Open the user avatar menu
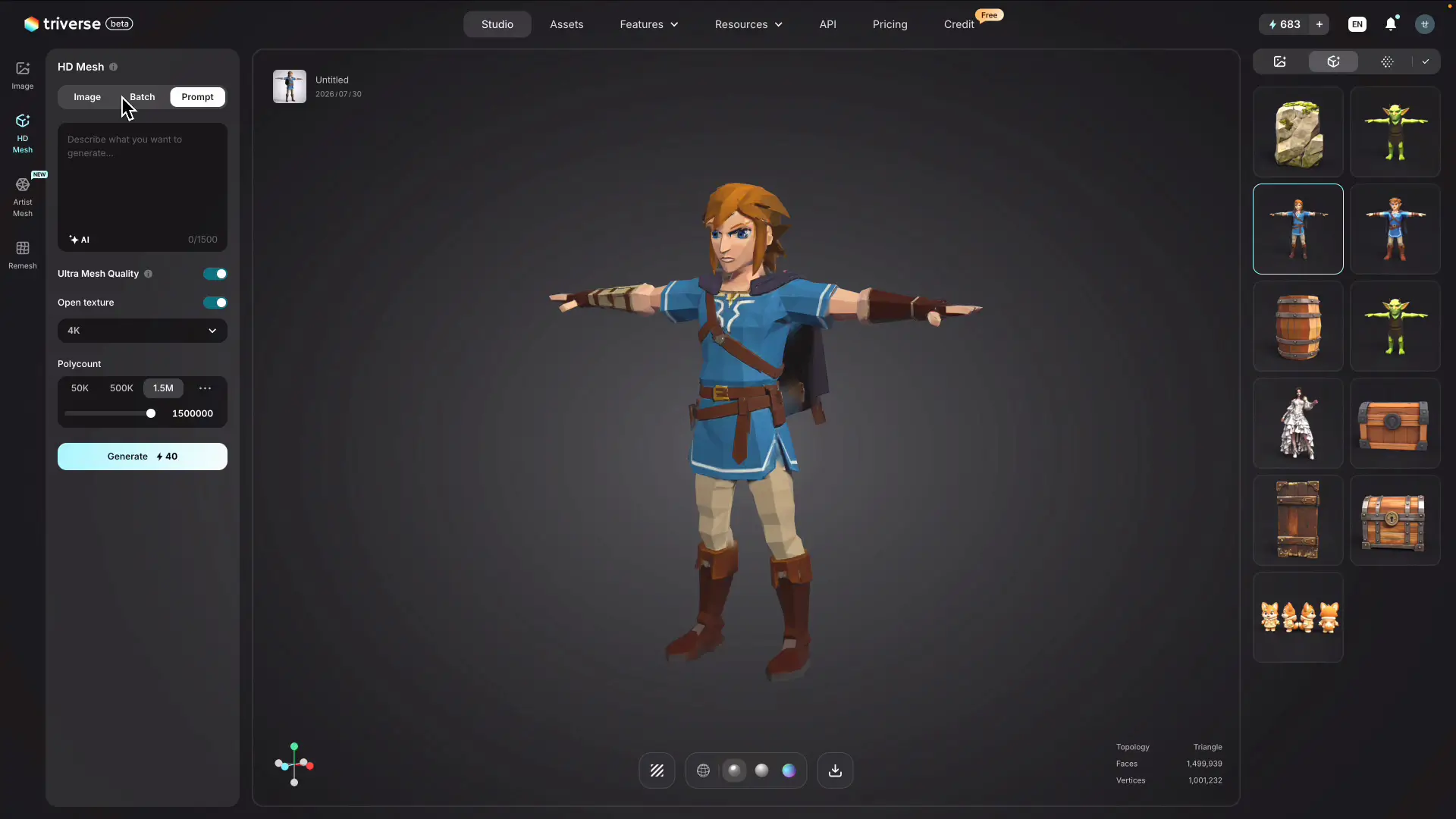This screenshot has width=1456, height=819. pyautogui.click(x=1425, y=24)
